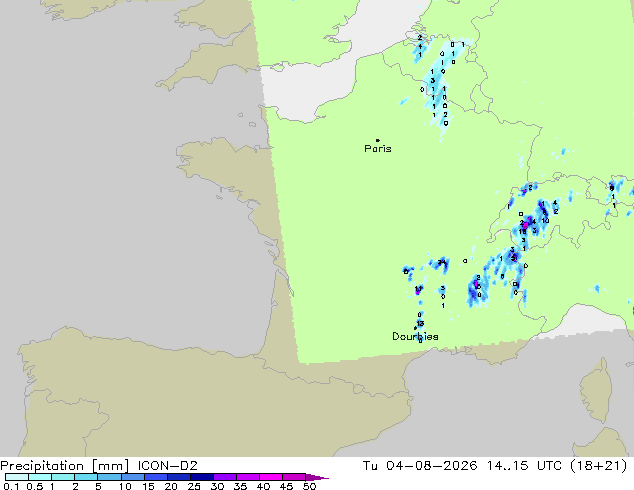The height and width of the screenshot is (490, 634).
Task: Pick the 10–15 mm legend swatch
Action: 132,477
